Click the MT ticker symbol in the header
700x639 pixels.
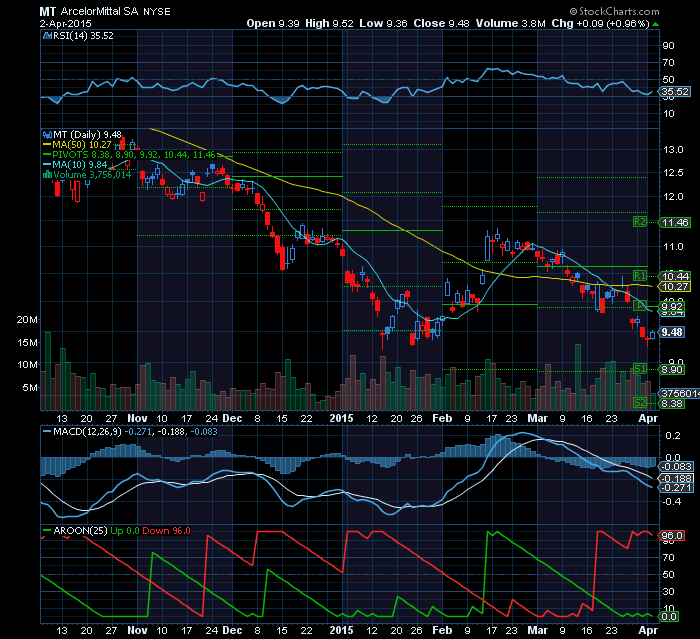pos(48,12)
